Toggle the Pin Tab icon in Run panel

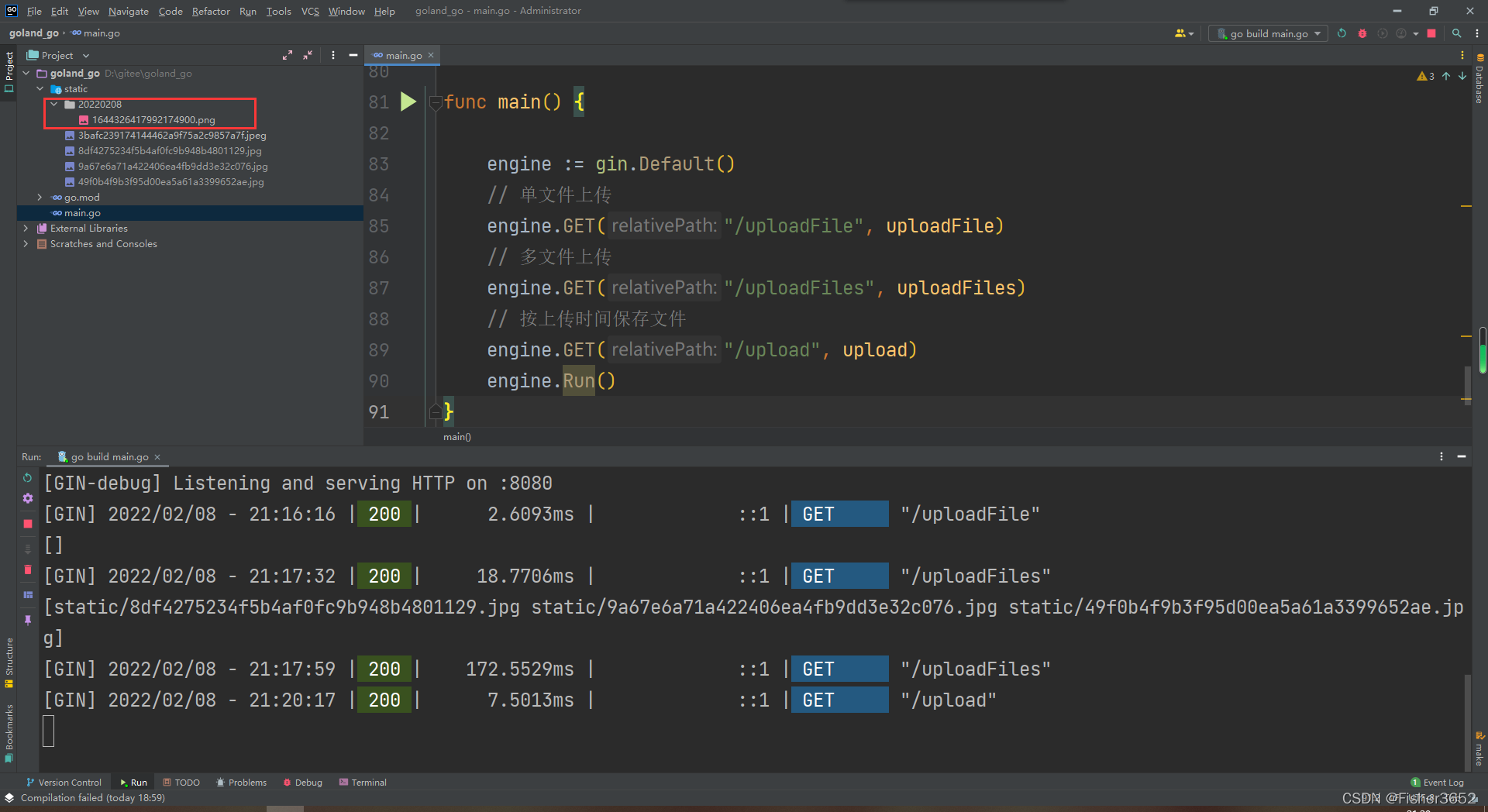(28, 620)
